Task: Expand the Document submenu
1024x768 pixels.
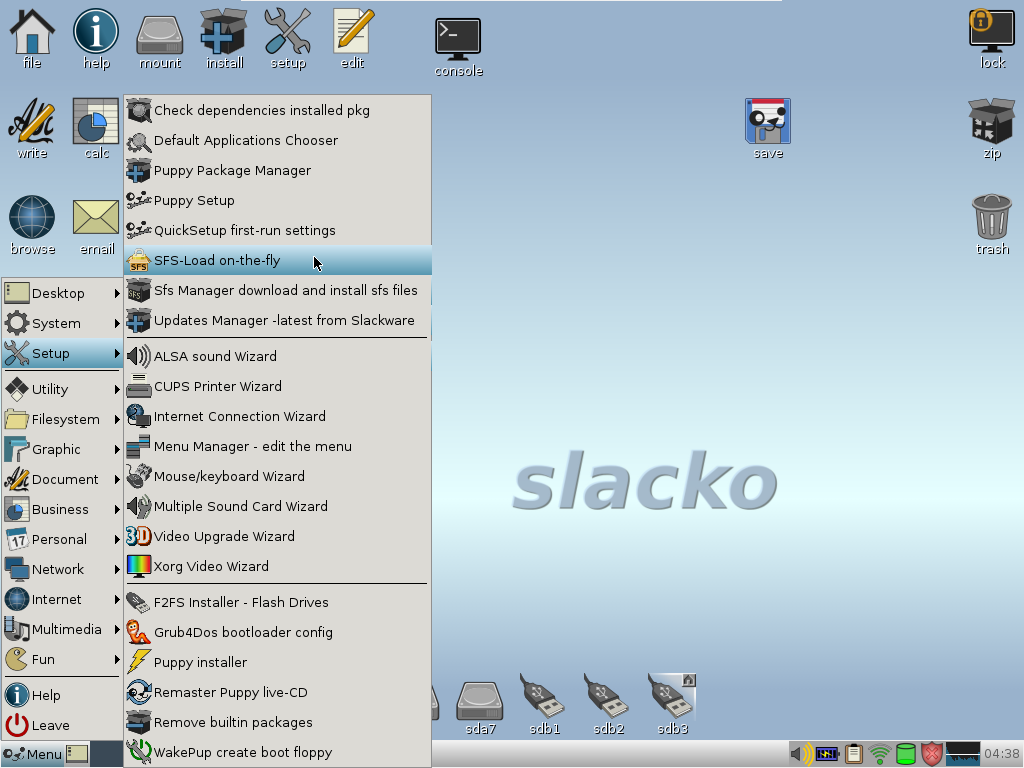Action: (63, 479)
